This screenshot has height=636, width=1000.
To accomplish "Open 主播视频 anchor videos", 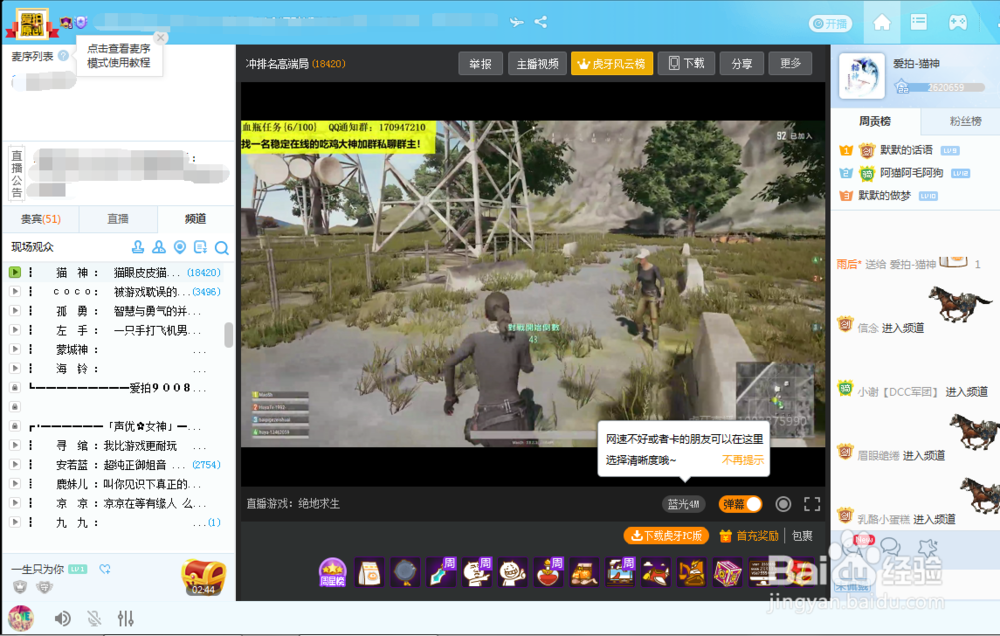I will (537, 63).
